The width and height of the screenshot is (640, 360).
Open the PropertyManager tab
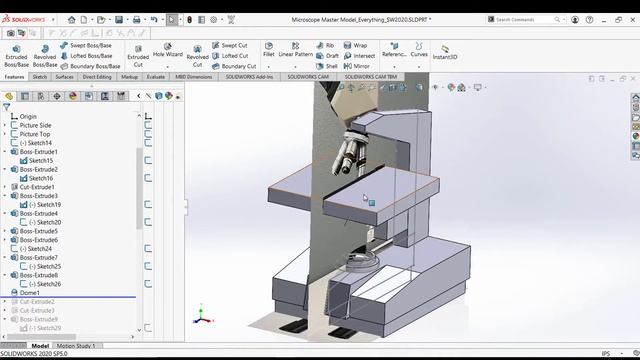pos(25,96)
